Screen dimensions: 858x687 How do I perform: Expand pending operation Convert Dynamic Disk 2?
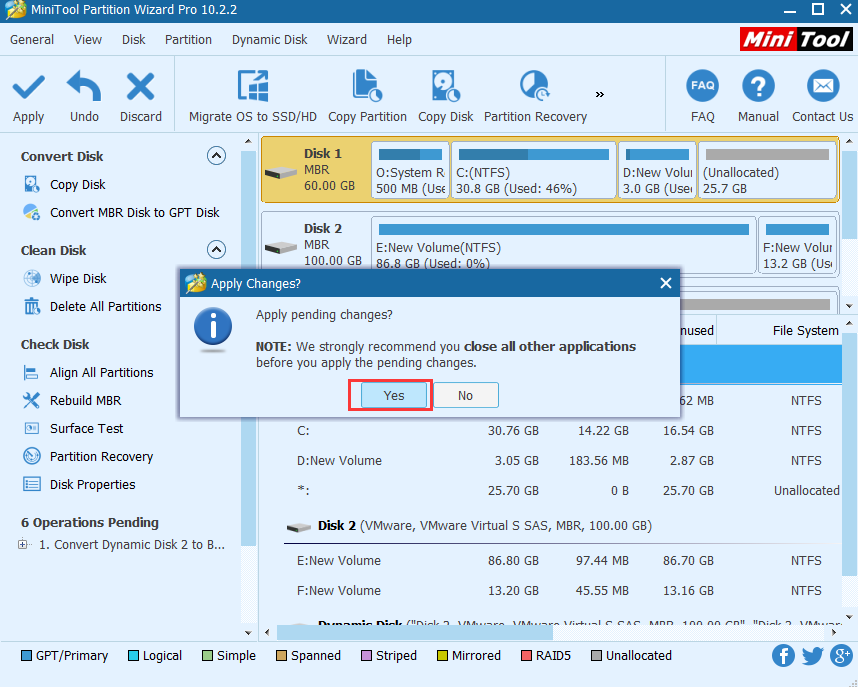click(23, 545)
